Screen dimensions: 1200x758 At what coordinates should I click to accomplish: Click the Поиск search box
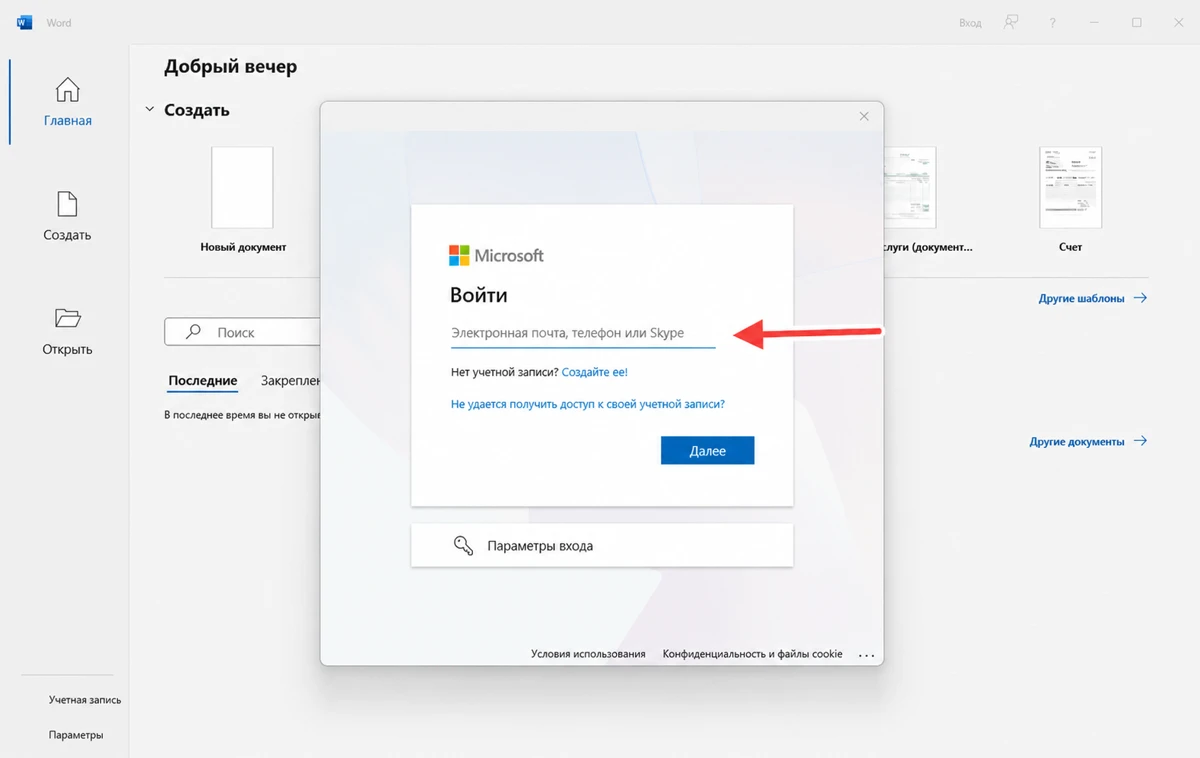click(x=242, y=332)
